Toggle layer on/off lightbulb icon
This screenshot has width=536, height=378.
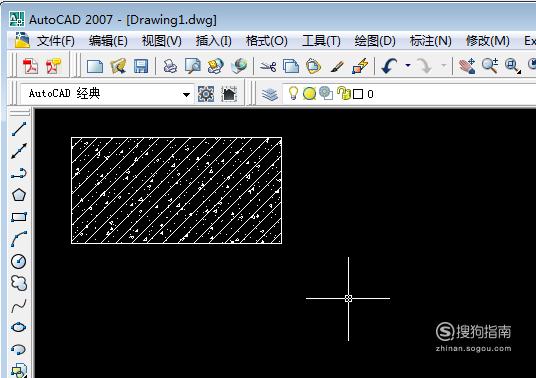293,93
